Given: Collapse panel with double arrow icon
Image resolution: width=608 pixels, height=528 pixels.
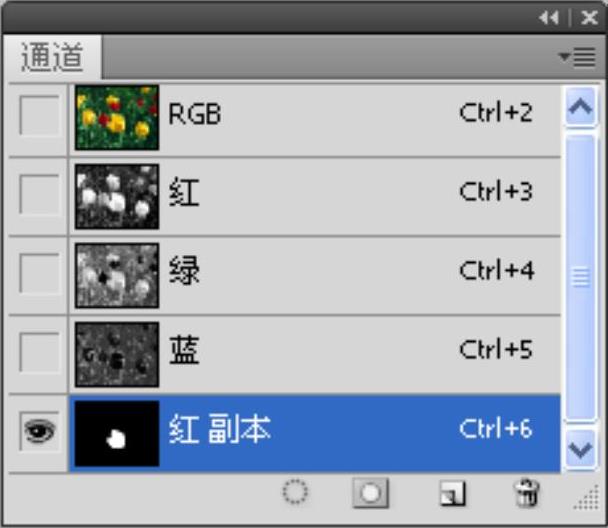Looking at the screenshot, I should click(549, 18).
